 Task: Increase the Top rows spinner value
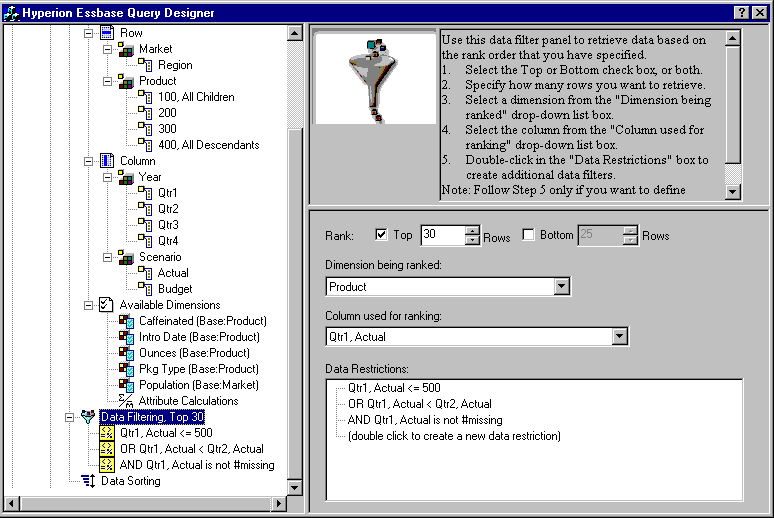click(x=473, y=230)
